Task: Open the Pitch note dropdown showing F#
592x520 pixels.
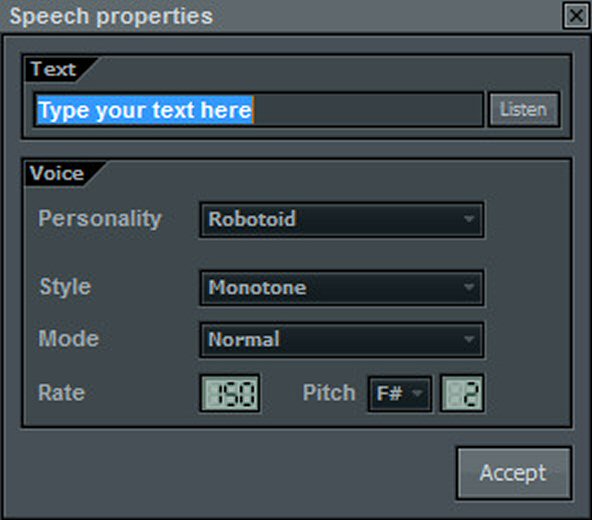Action: 400,394
